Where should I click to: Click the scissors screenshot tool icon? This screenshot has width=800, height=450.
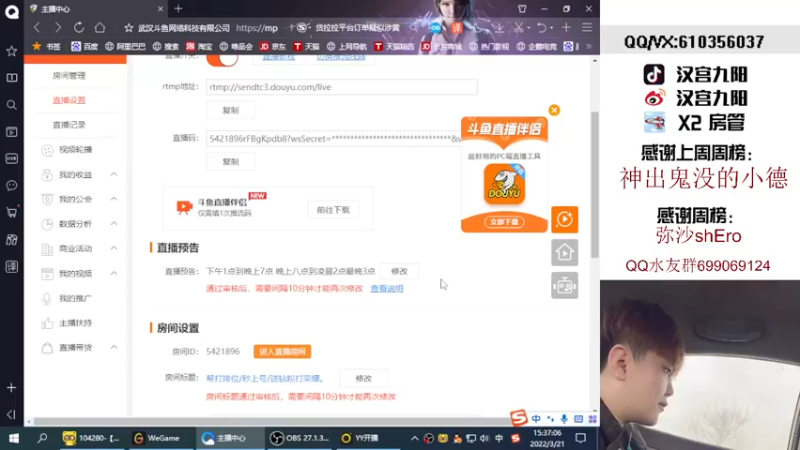[519, 28]
